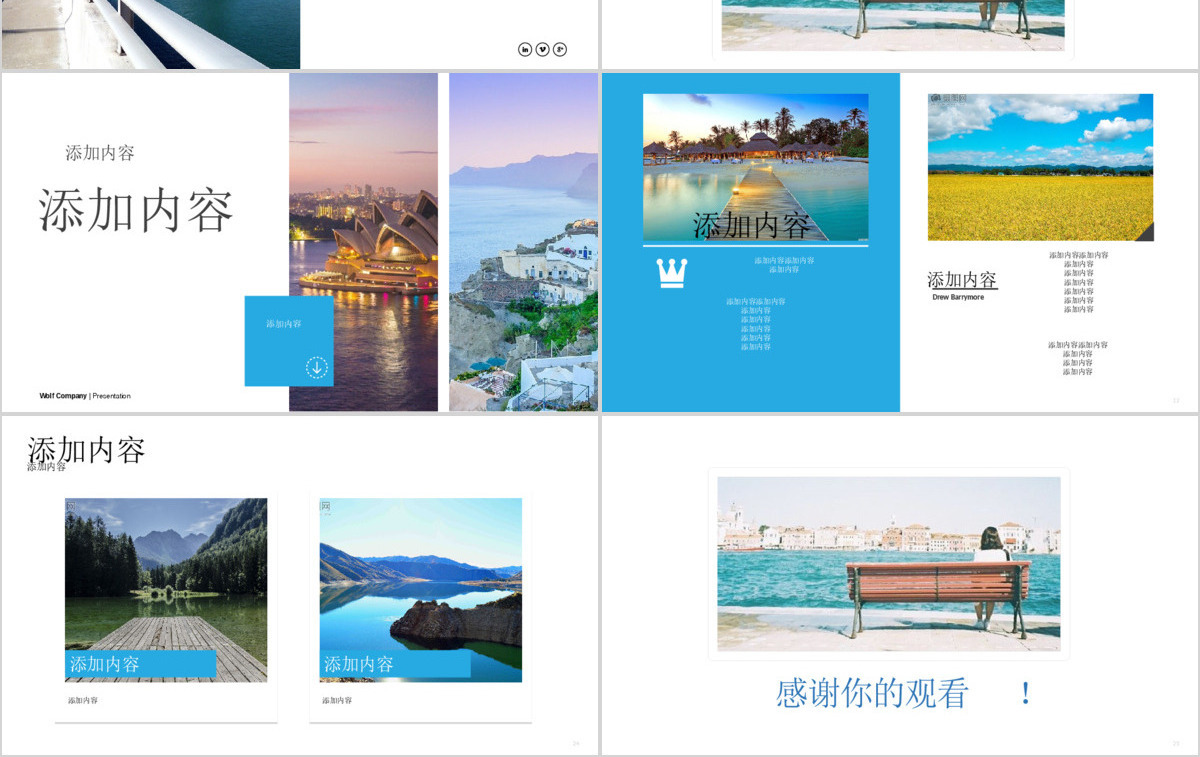1200x757 pixels.
Task: Select the Sydney Opera House photo
Action: coord(363,242)
